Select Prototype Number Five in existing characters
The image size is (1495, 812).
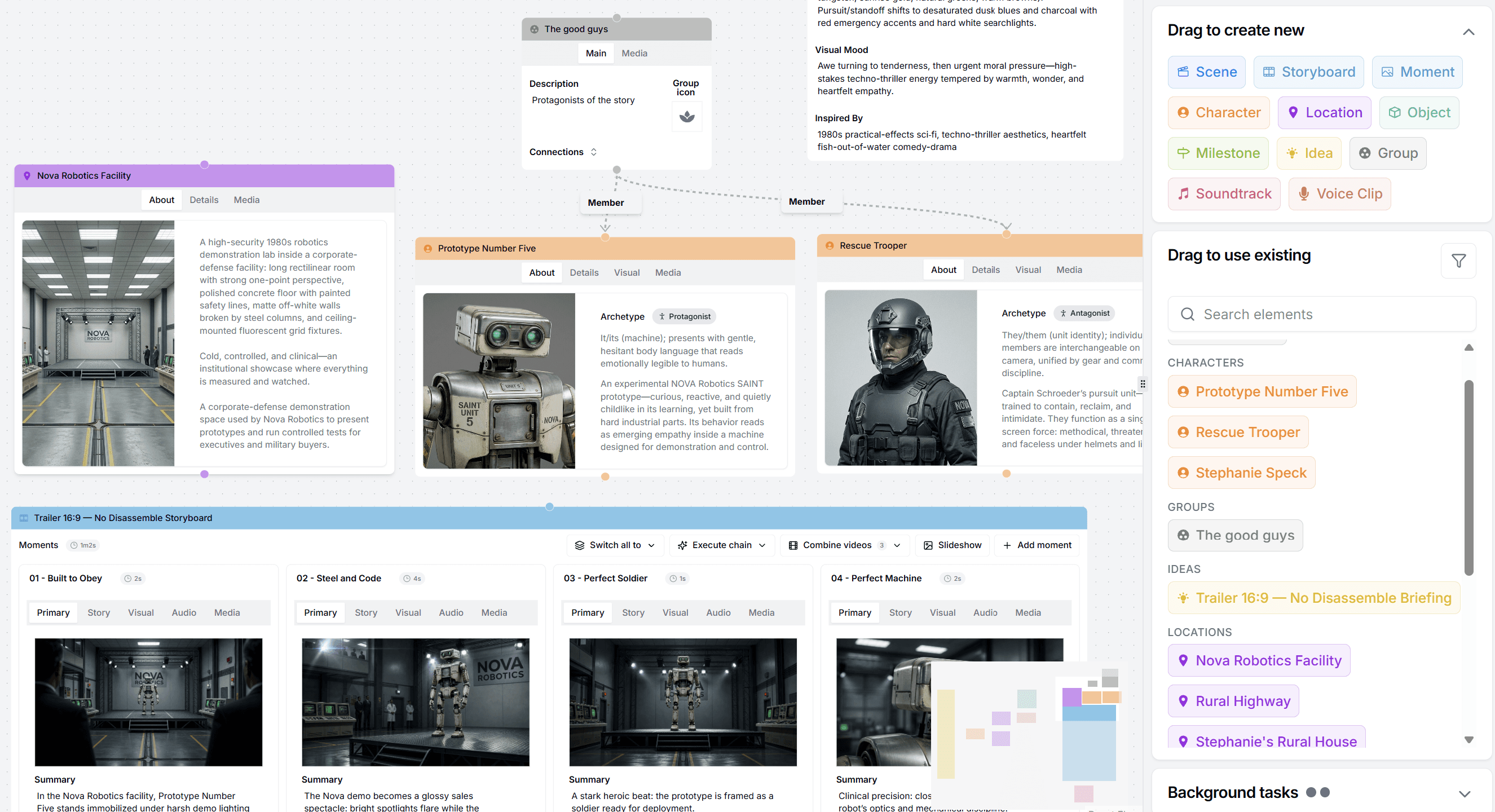point(1262,392)
